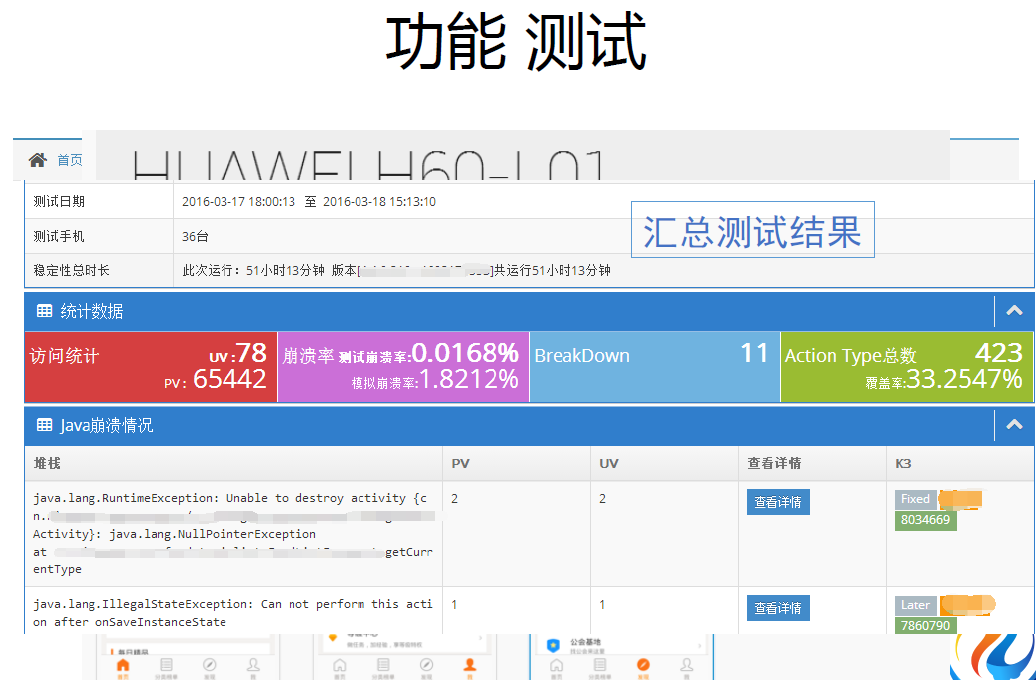Open the 首页 breadcrumb link

click(69, 160)
